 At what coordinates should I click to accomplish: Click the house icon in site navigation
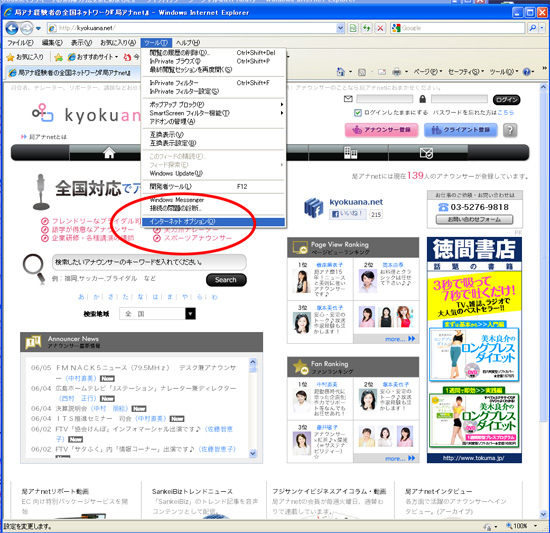[109, 153]
